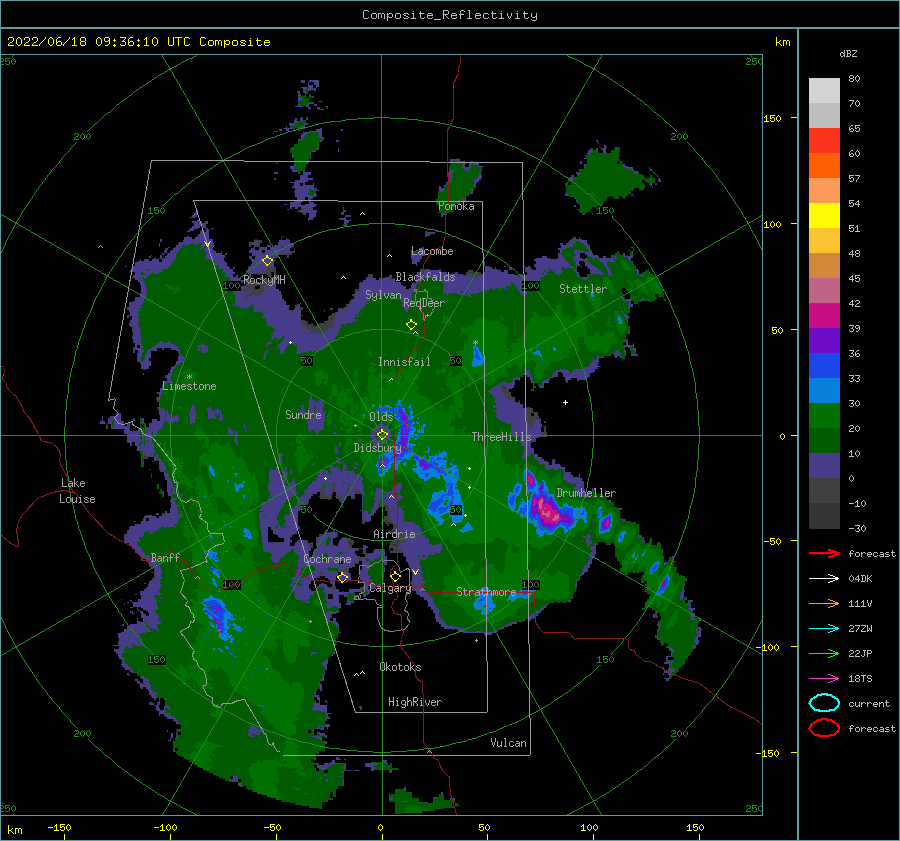The width and height of the screenshot is (900, 841).
Task: Pick the light gray swatch between 80 and 70
Action: [x=824, y=91]
